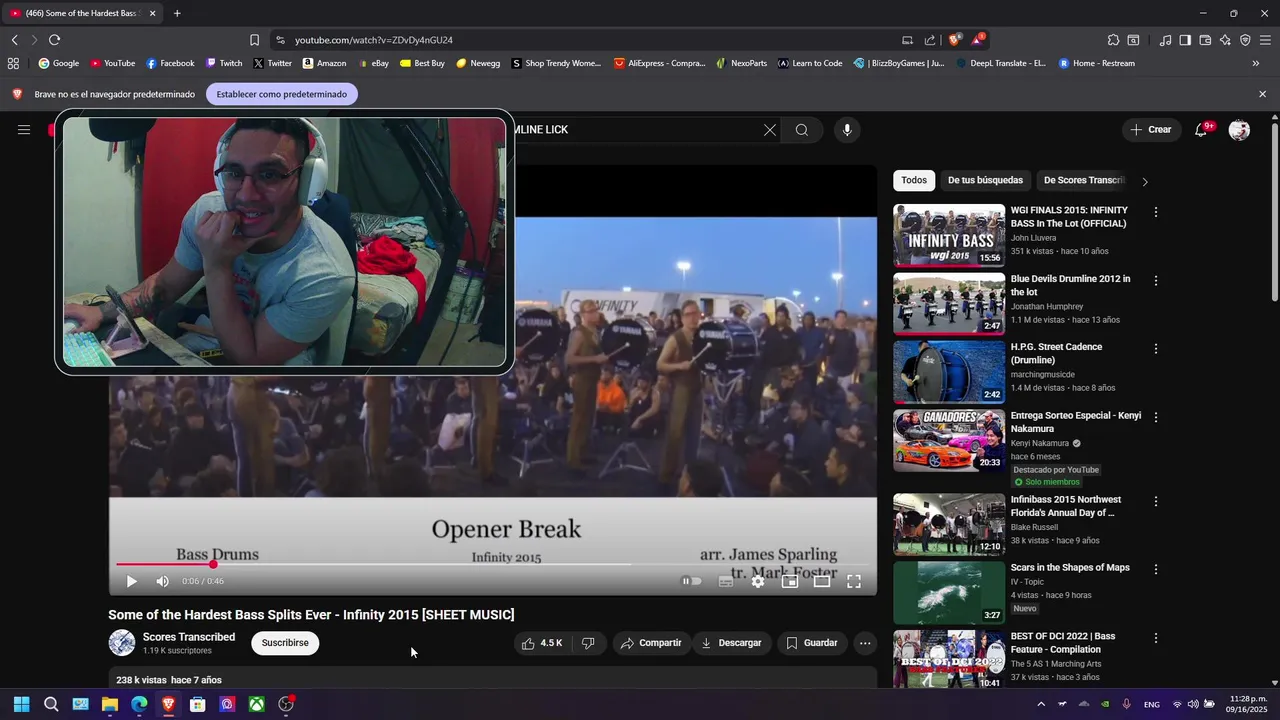This screenshot has height=720, width=1280.
Task: Enable theater mode view
Action: (x=822, y=581)
